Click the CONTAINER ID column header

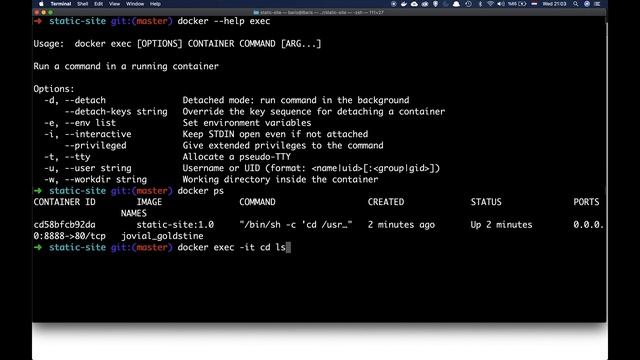tap(64, 202)
